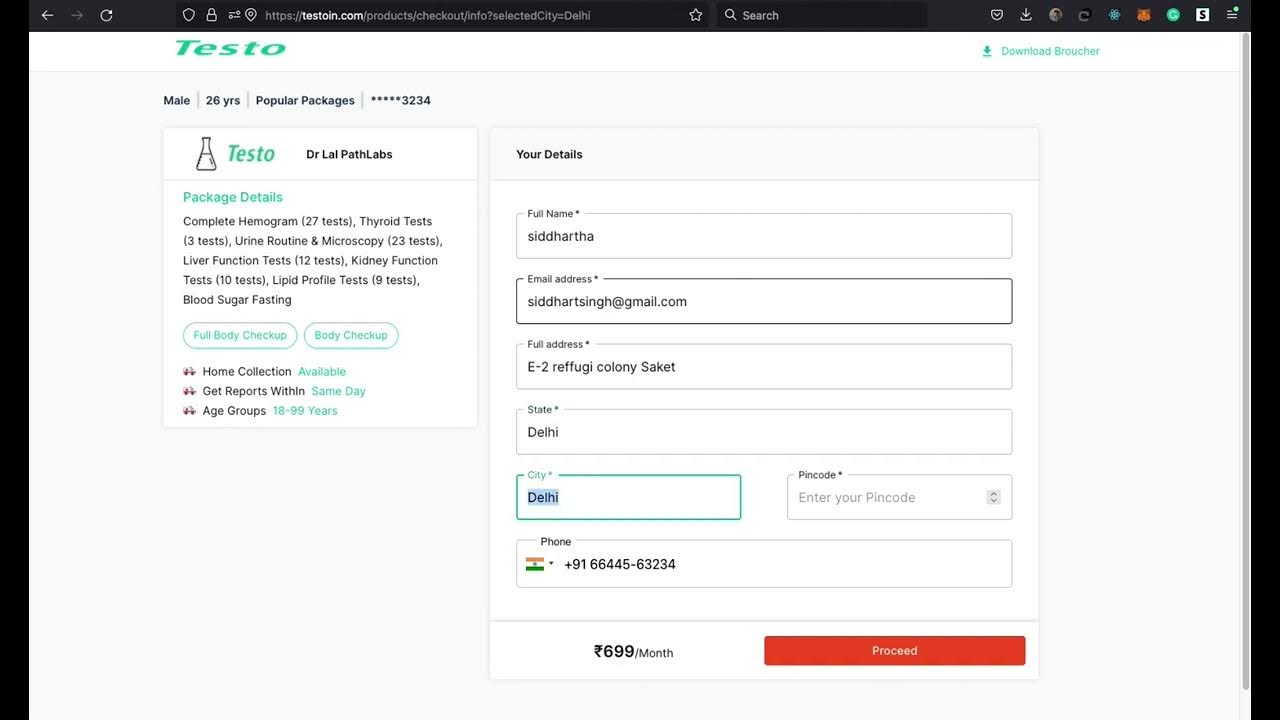Open the Firefox hamburger menu
This screenshot has width=1280, height=720.
click(x=1232, y=15)
